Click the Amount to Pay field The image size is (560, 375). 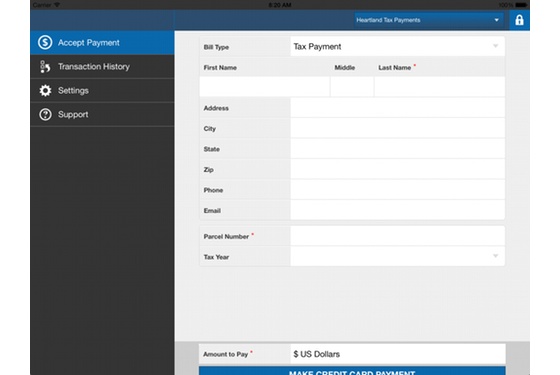pyautogui.click(x=398, y=354)
